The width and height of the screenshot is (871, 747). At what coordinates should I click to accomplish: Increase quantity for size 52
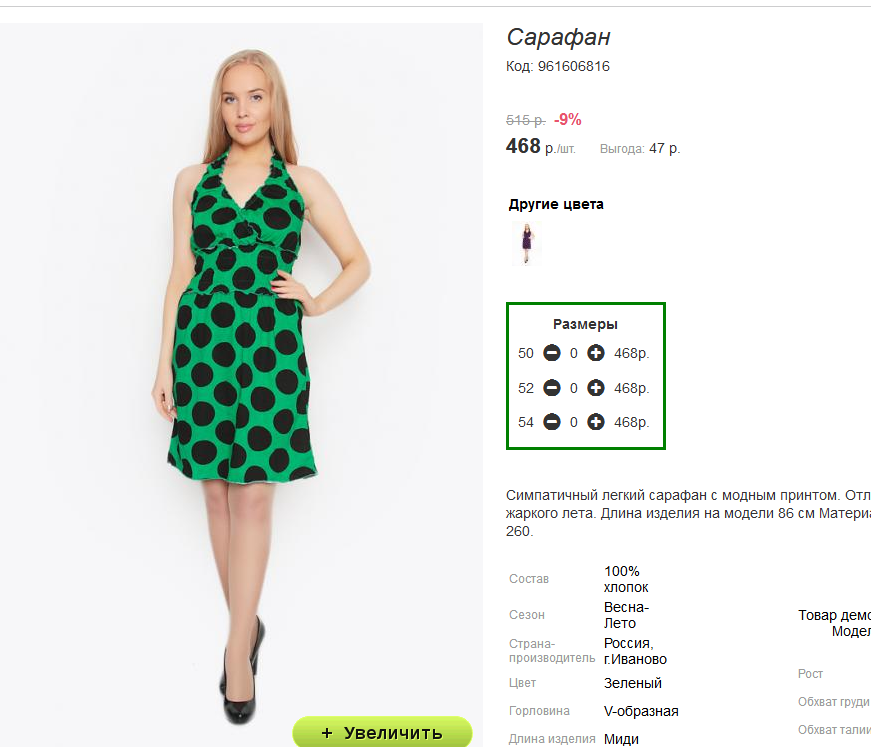click(x=596, y=388)
